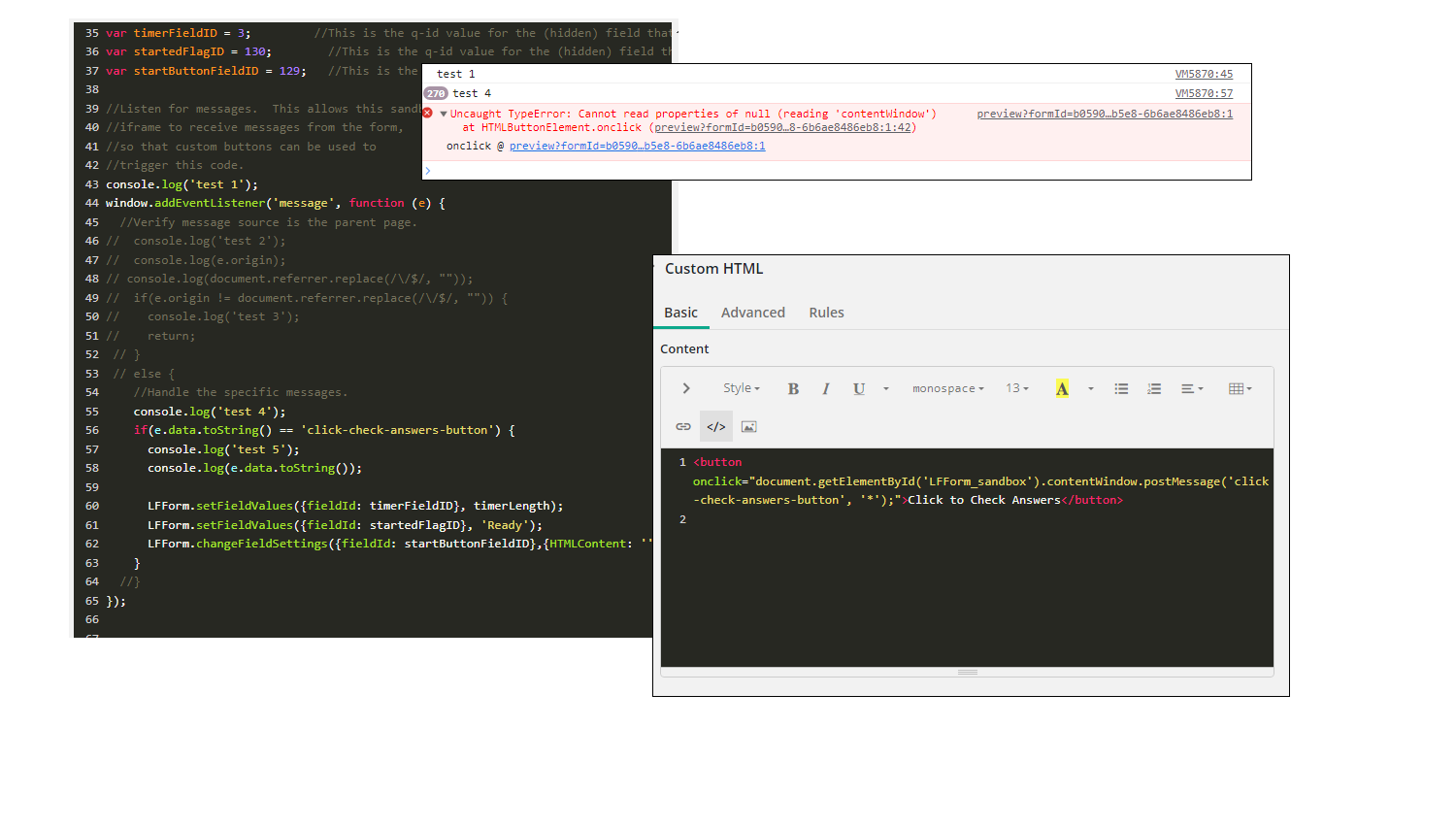The width and height of the screenshot is (1456, 827).
Task: Click the red error icon in console
Action: click(428, 113)
